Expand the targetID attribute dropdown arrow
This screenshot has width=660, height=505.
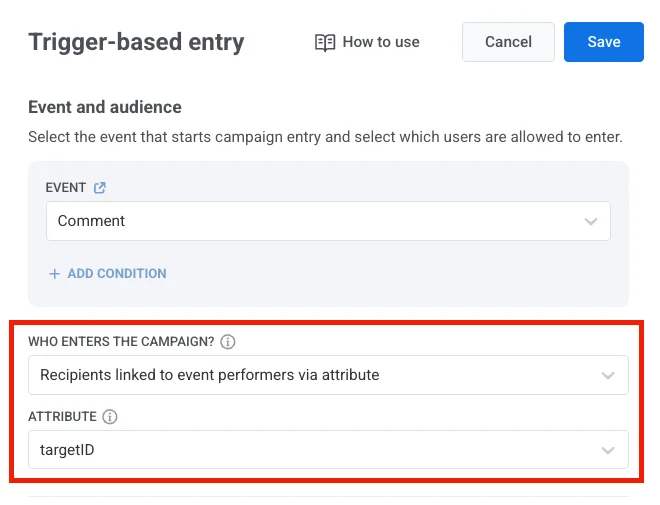point(608,450)
